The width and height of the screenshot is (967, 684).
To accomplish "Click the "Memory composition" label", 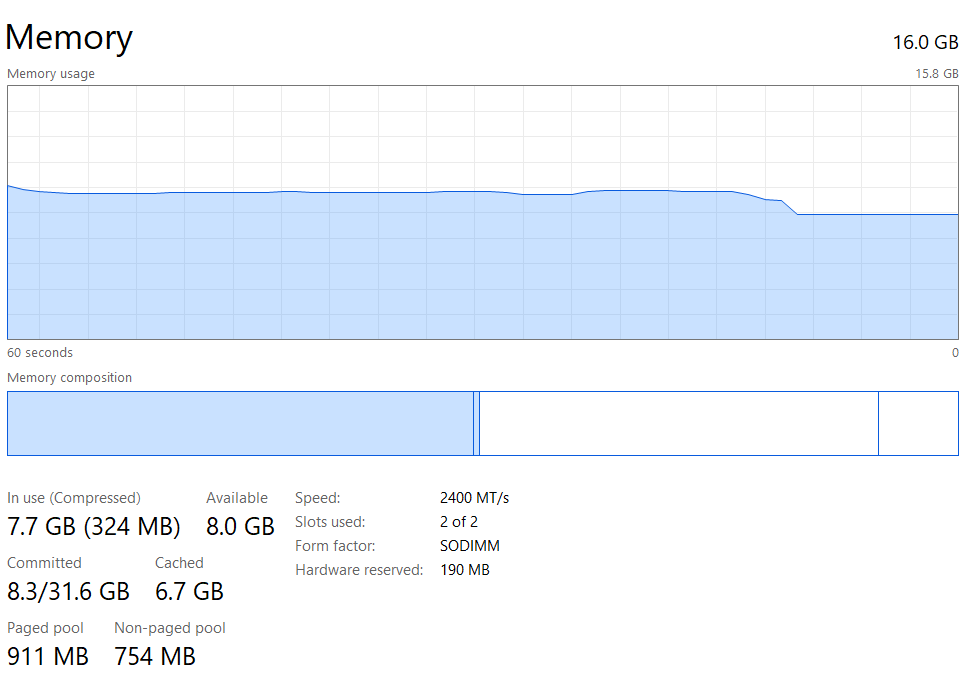I will [x=69, y=378].
